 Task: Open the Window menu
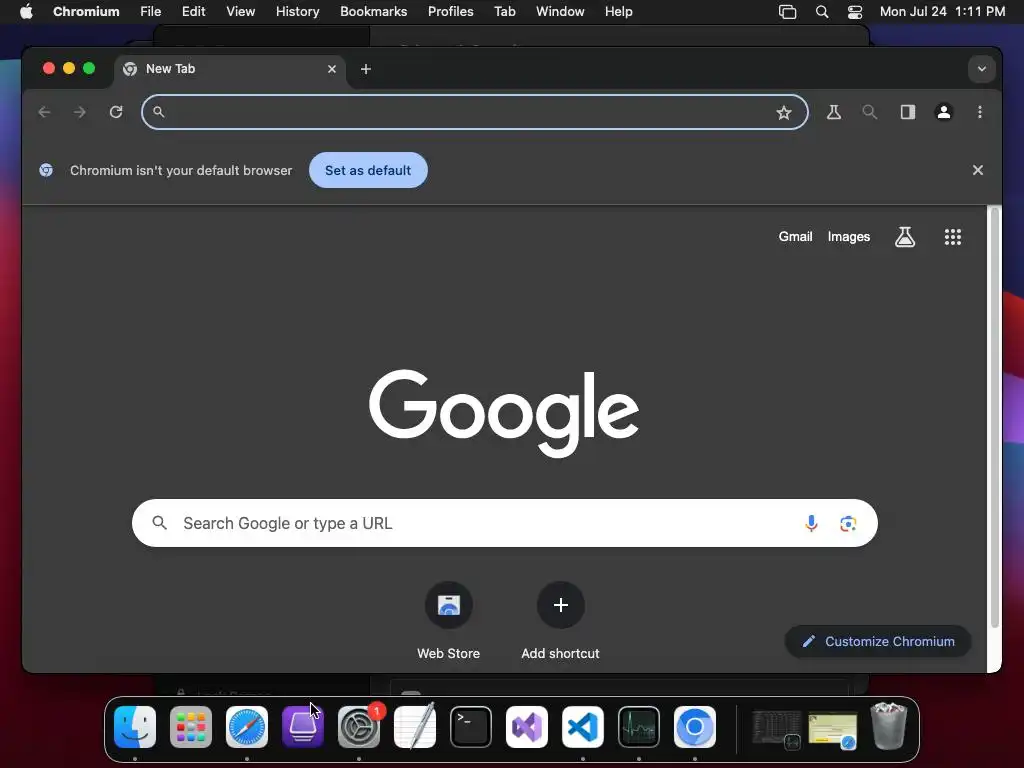[x=560, y=12]
